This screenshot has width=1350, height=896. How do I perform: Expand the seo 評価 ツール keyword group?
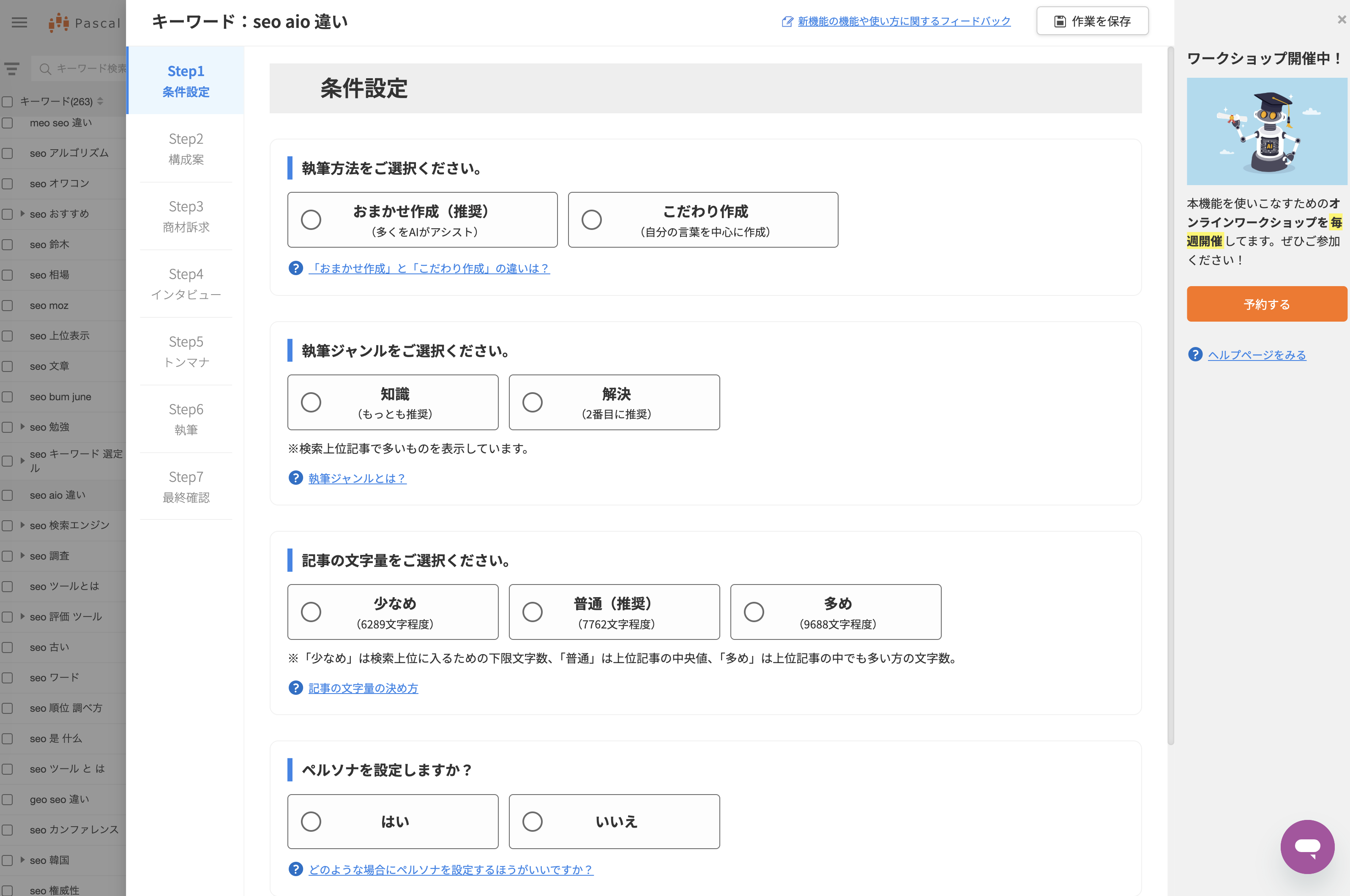point(22,617)
